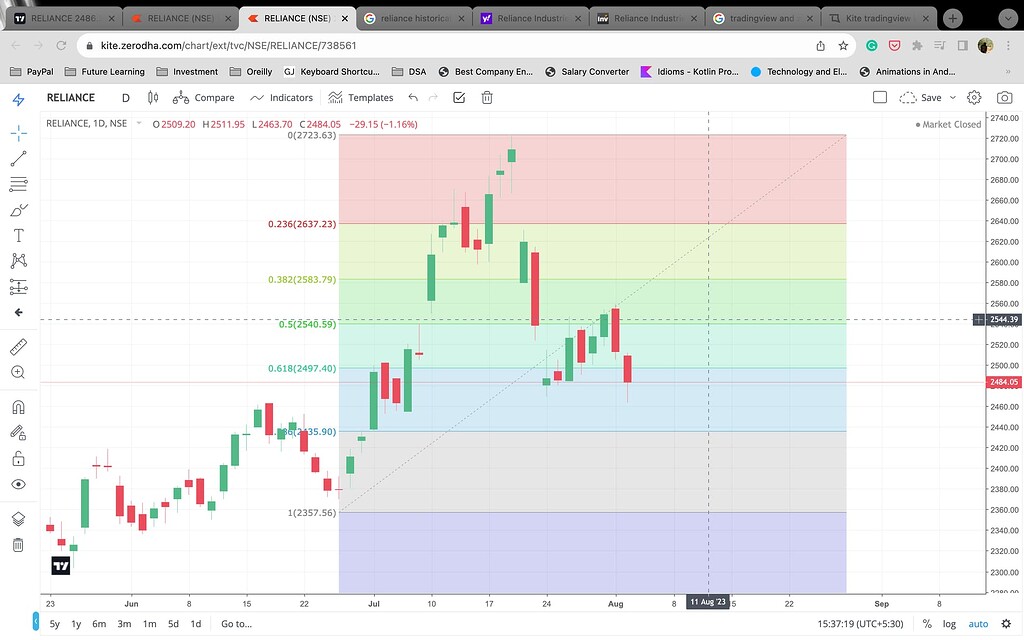
Task: Click the Indicators button
Action: 281,97
